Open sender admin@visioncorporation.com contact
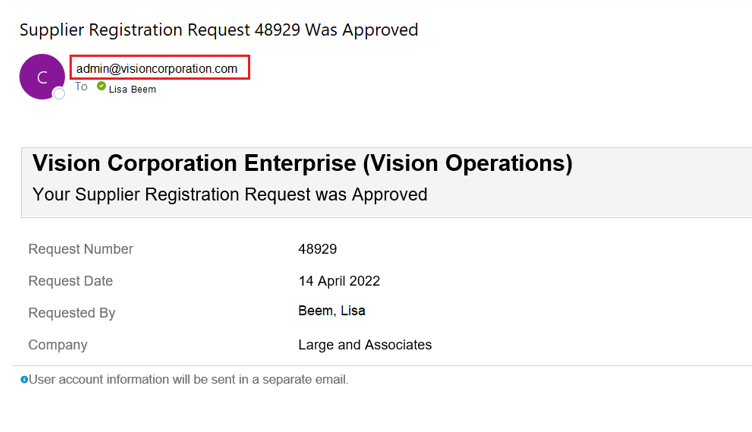752x432 pixels. pos(157,68)
